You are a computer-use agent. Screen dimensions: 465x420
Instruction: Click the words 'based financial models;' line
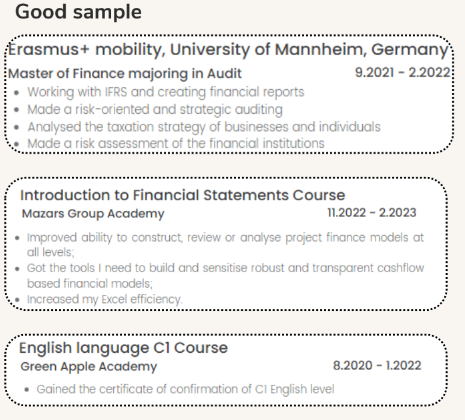[90, 284]
